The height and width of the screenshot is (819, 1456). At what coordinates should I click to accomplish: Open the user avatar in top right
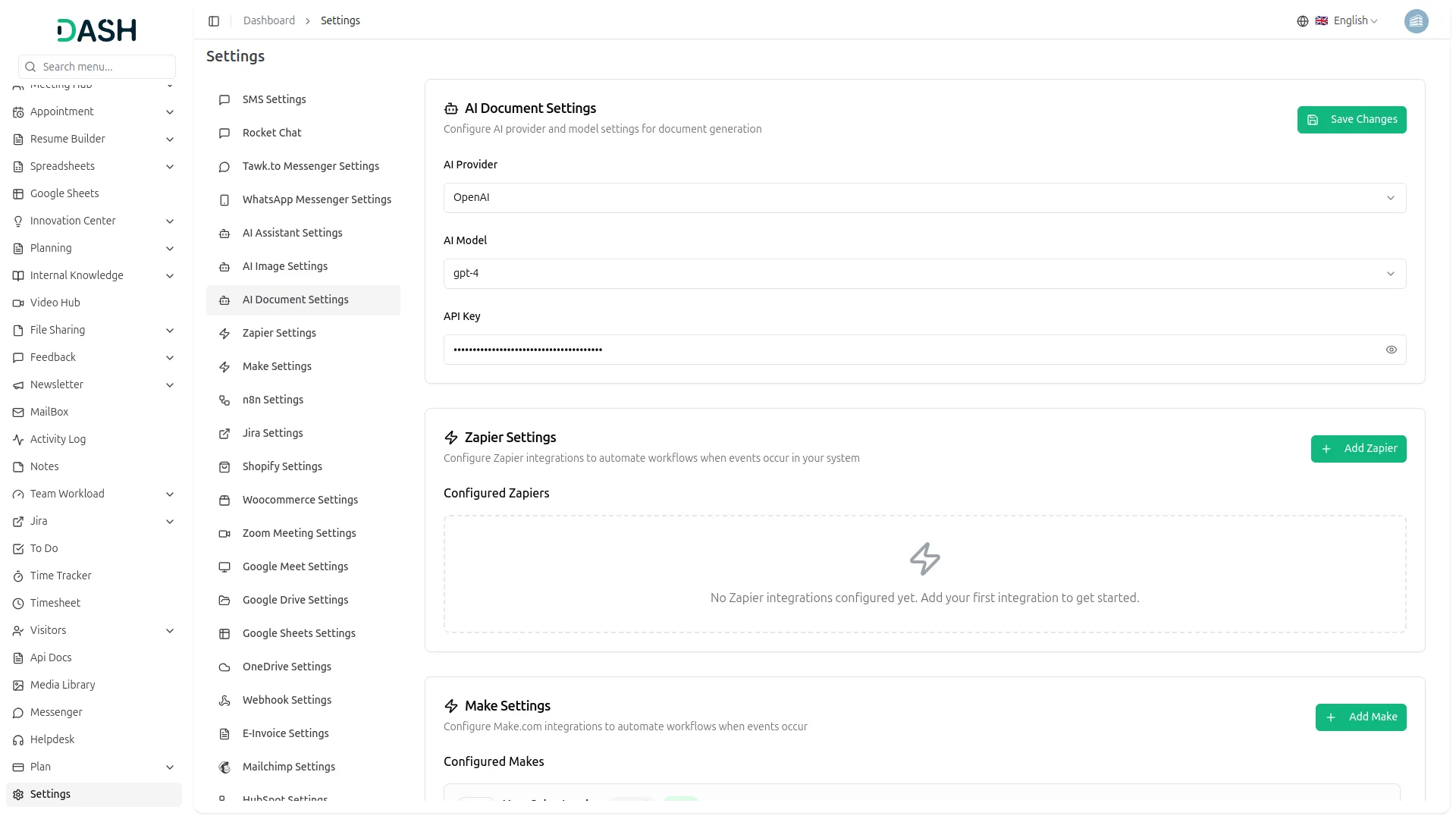(x=1417, y=20)
